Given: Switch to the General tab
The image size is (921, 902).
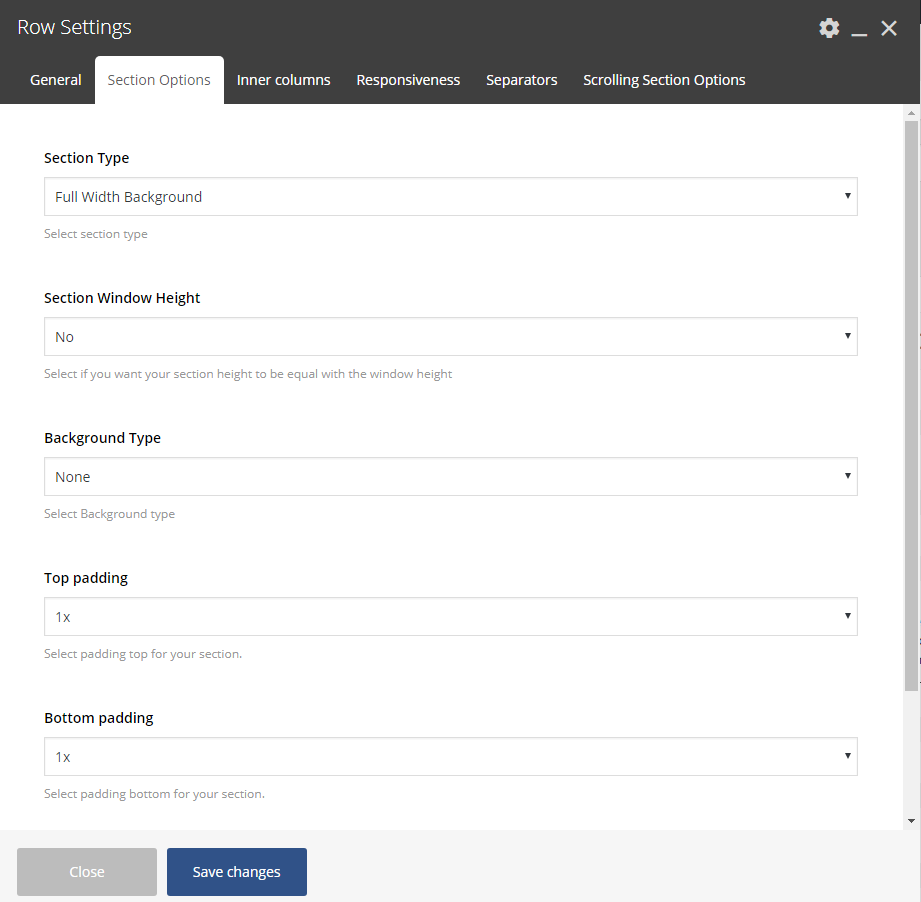Looking at the screenshot, I should point(56,80).
